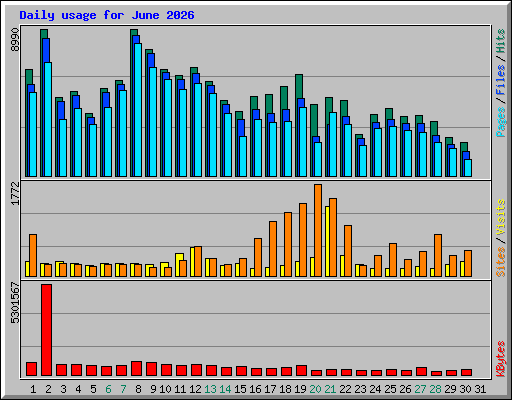Click the tallest orange visits bar for day 20
The height and width of the screenshot is (400, 512).
318,230
